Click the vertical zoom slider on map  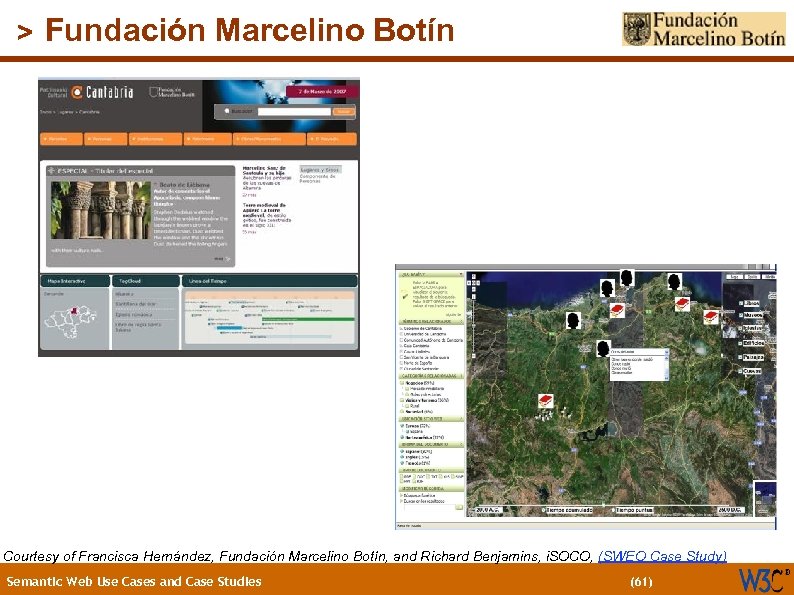coord(473,324)
